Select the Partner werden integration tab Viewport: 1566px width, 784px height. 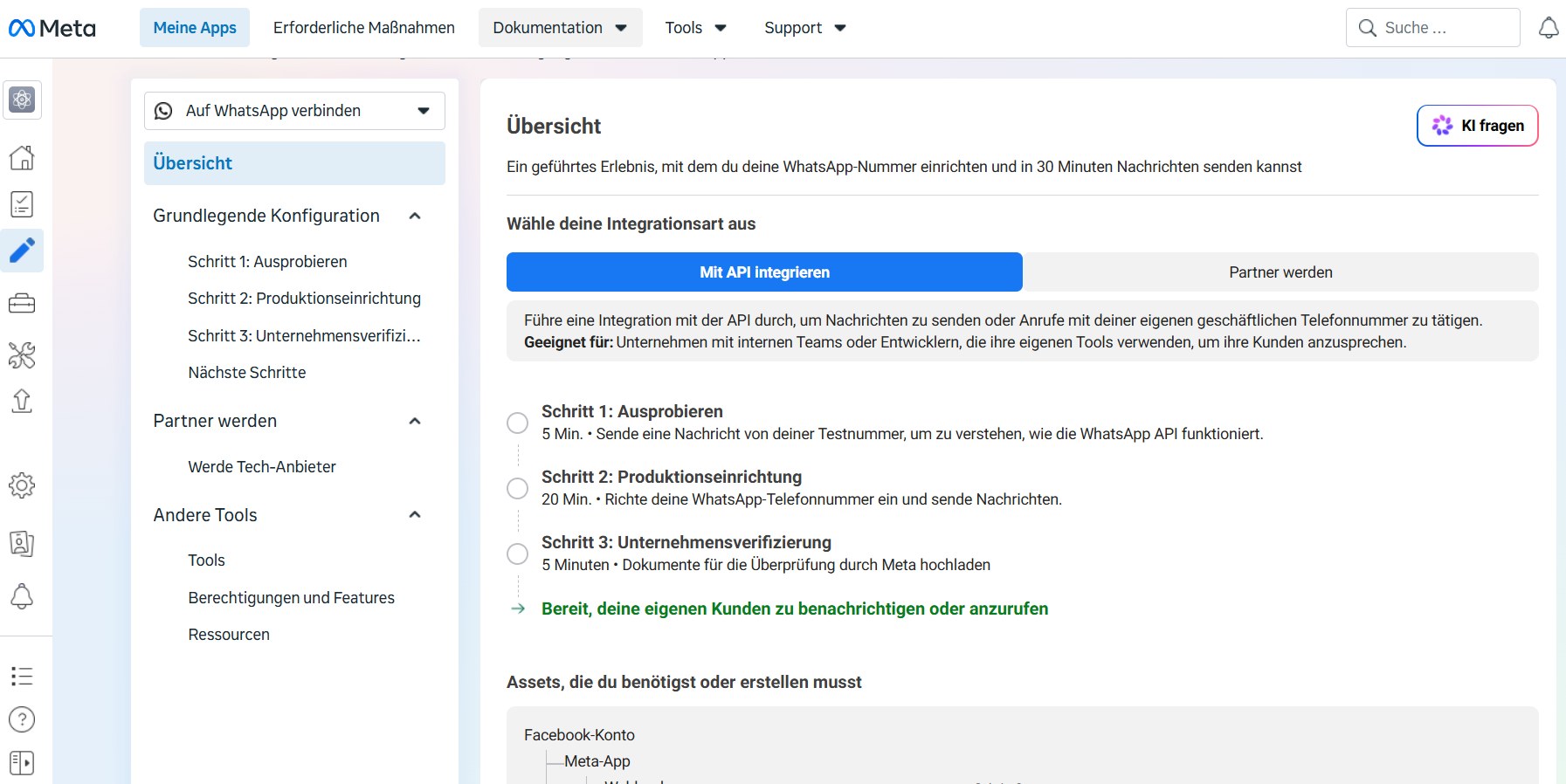click(1280, 272)
